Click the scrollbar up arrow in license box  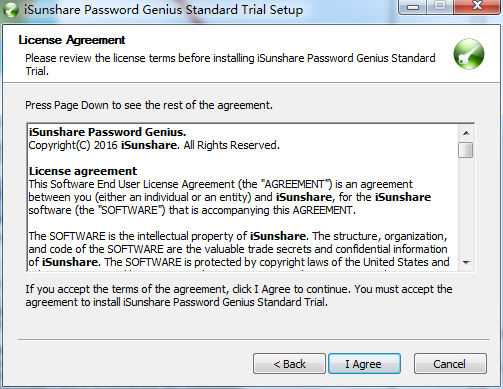466,133
